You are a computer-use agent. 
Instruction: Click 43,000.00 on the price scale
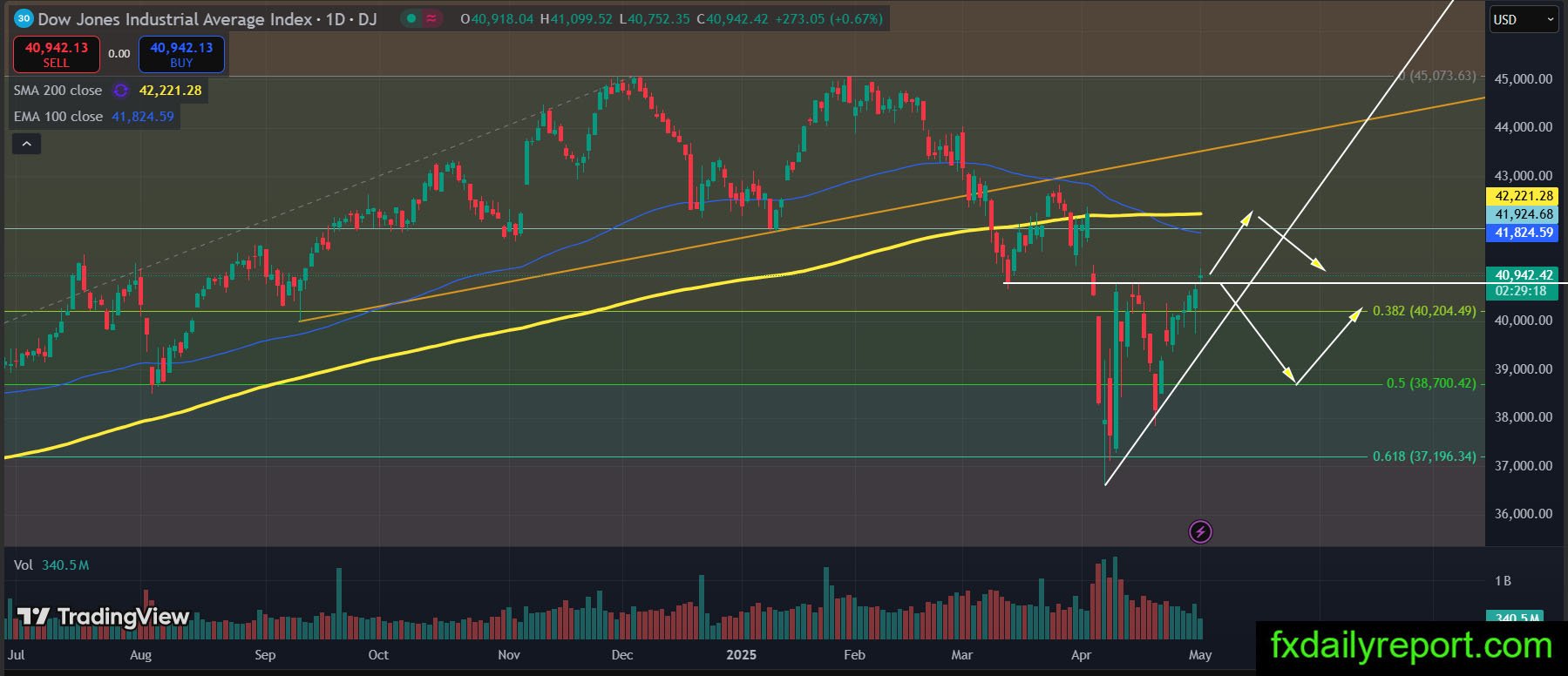coord(1524,176)
